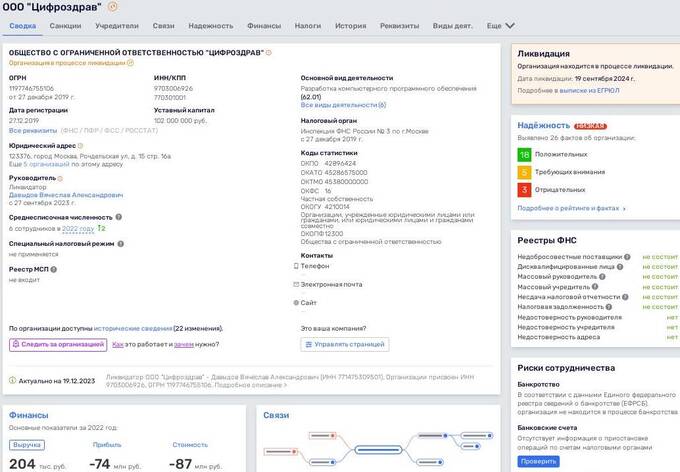Click the yellow 5 Требующих внимания badge
Screen dimensions: 680x472
524,172
